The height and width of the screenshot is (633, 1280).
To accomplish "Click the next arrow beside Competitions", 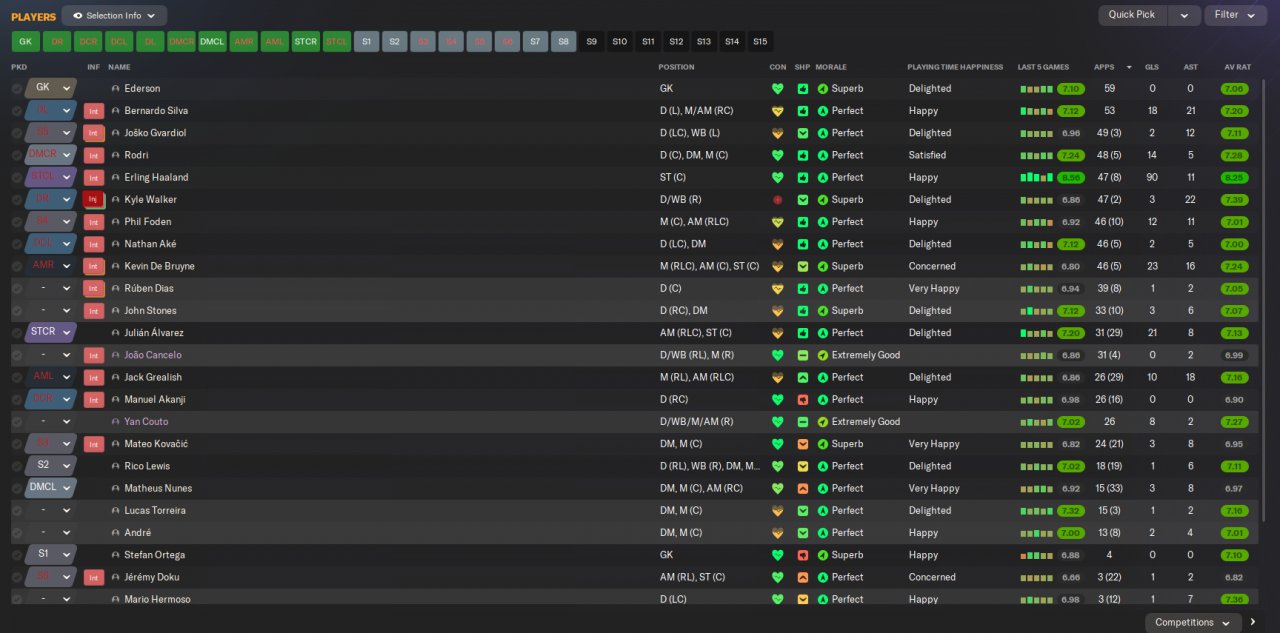I will 1253,622.
